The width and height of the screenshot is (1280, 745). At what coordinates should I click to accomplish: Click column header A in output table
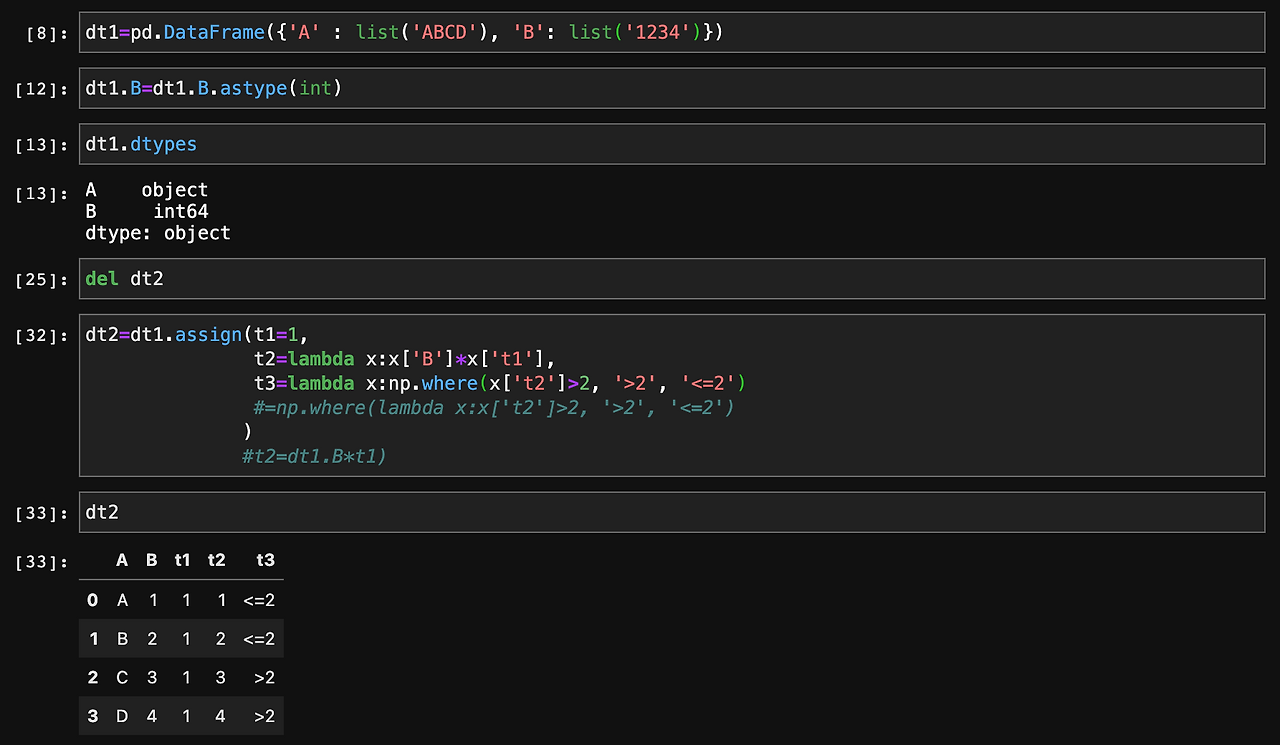pos(122,560)
